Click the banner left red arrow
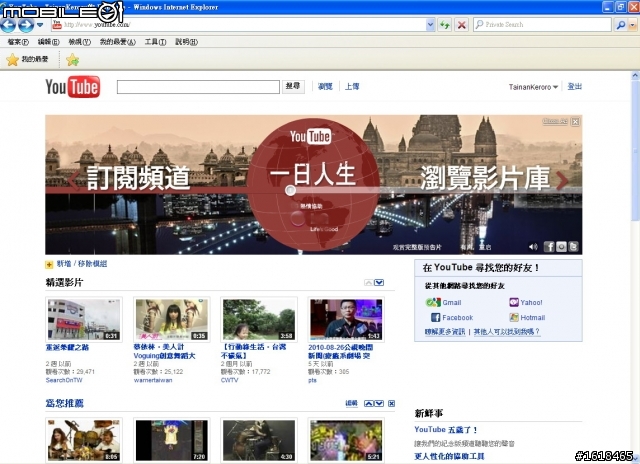The width and height of the screenshot is (640, 464). point(74,180)
